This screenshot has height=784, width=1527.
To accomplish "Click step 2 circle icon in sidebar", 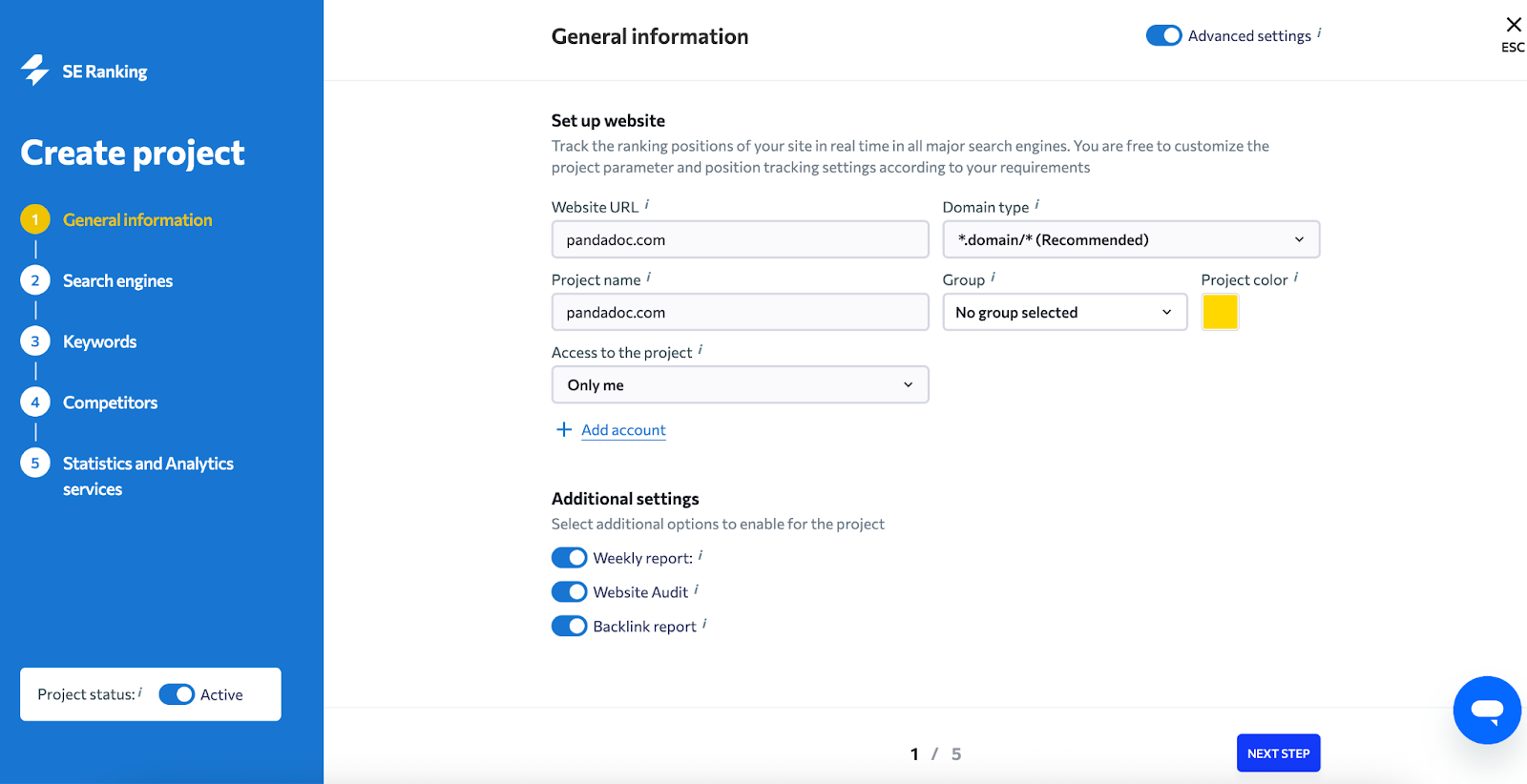I will tap(35, 280).
